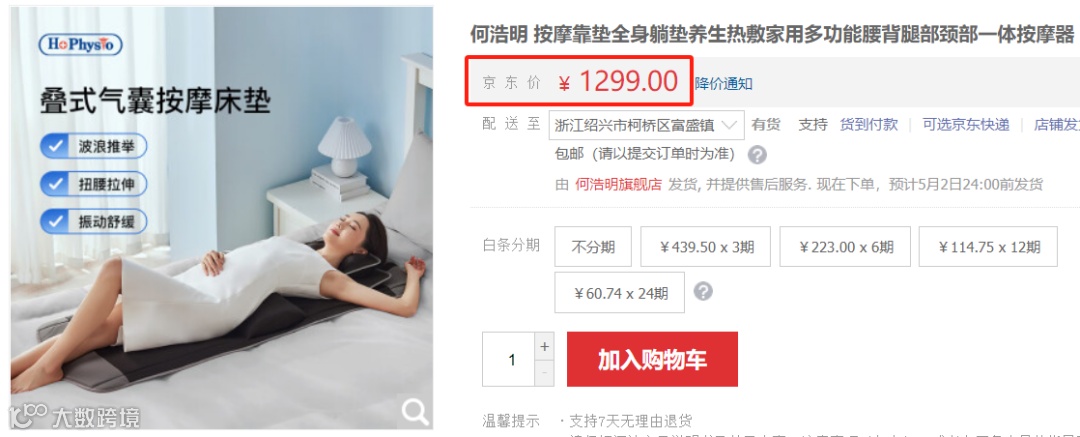Click the help icon beside 包邮 shipping note
The image size is (1080, 437).
click(757, 154)
